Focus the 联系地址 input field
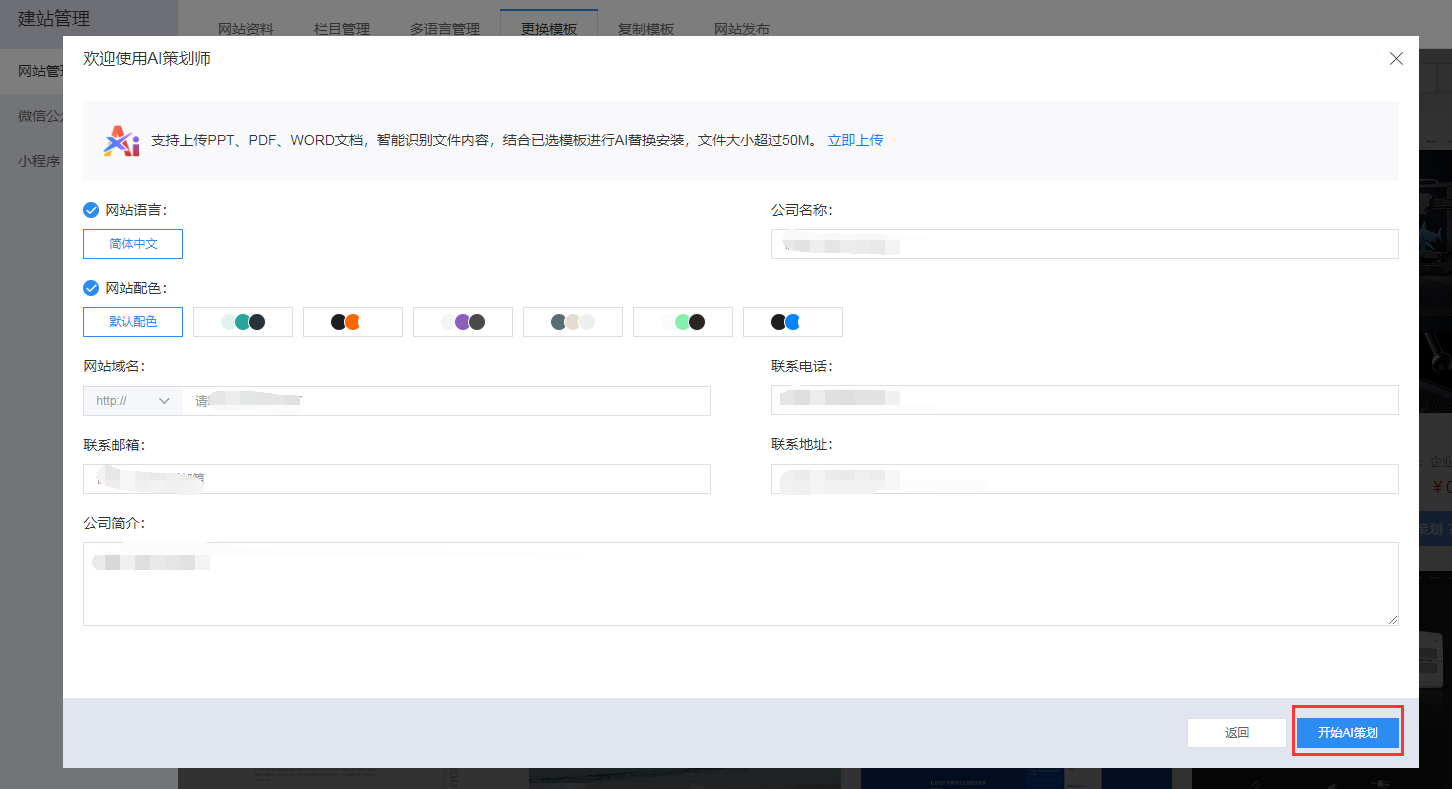This screenshot has width=1452, height=789. (1085, 479)
